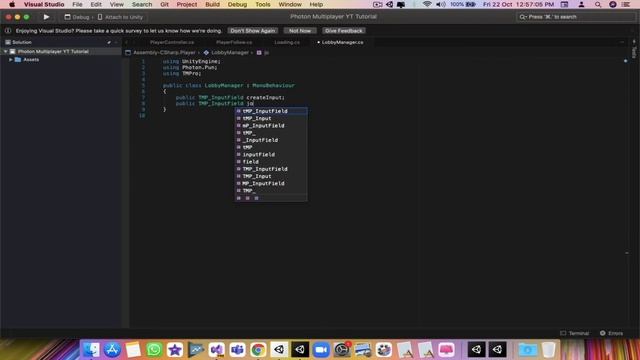Open the jo member breadcrumb

tap(263, 53)
